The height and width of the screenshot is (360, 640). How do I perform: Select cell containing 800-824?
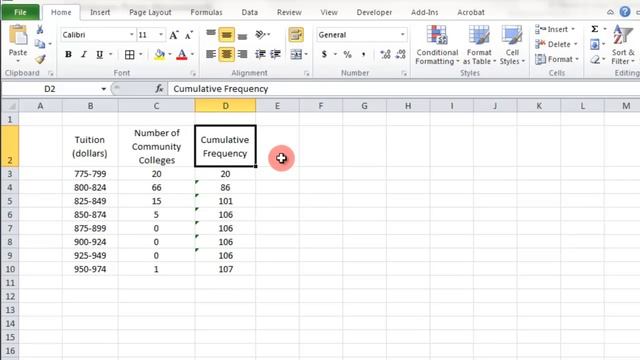point(90,187)
